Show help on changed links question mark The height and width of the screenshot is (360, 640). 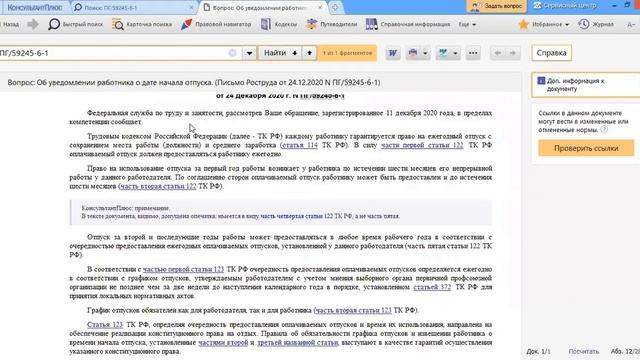(x=604, y=130)
